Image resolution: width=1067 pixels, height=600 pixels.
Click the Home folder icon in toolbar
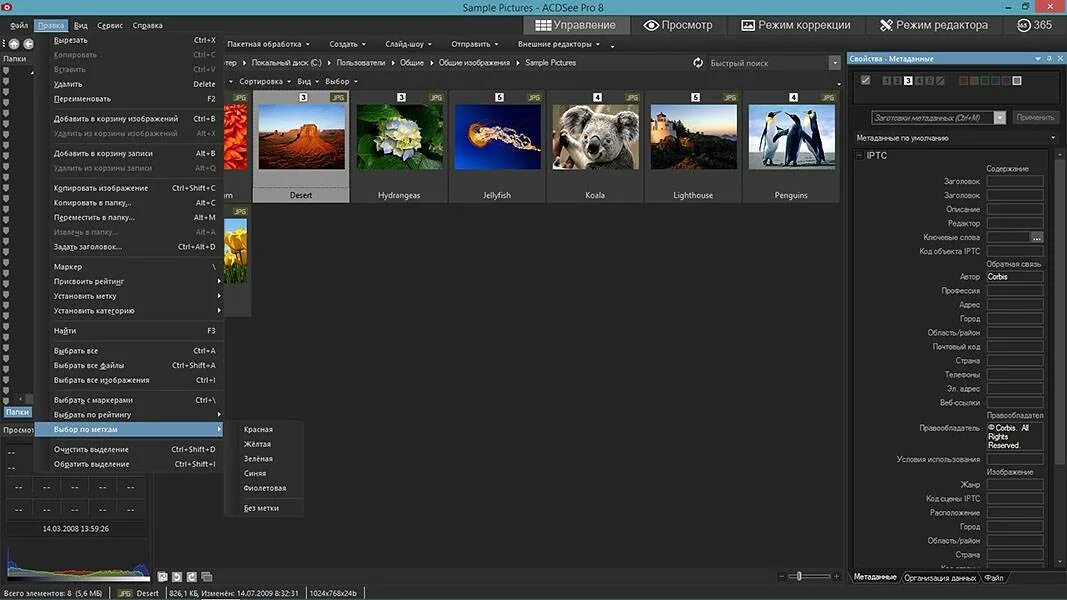(14, 44)
